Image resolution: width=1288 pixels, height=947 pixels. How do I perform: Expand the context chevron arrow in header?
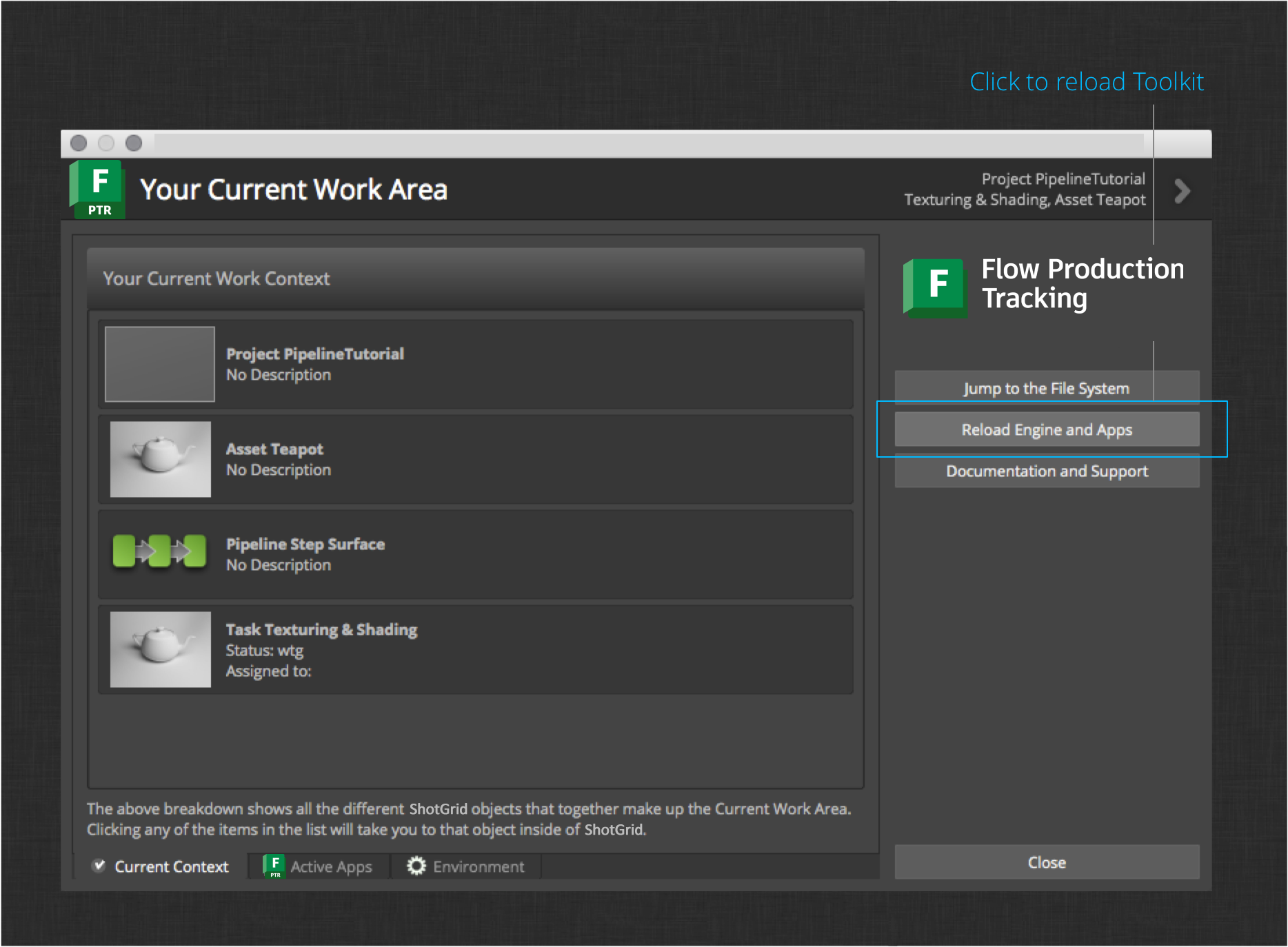1182,191
